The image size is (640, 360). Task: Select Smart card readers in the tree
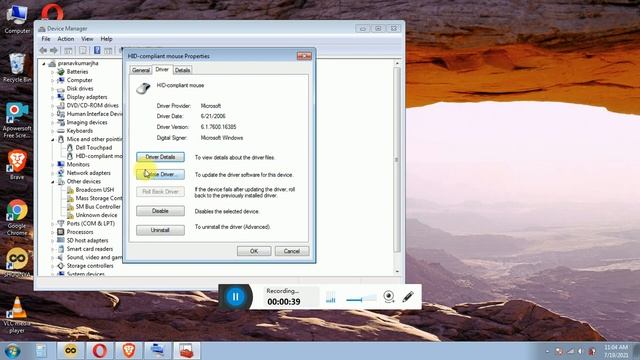click(90, 249)
